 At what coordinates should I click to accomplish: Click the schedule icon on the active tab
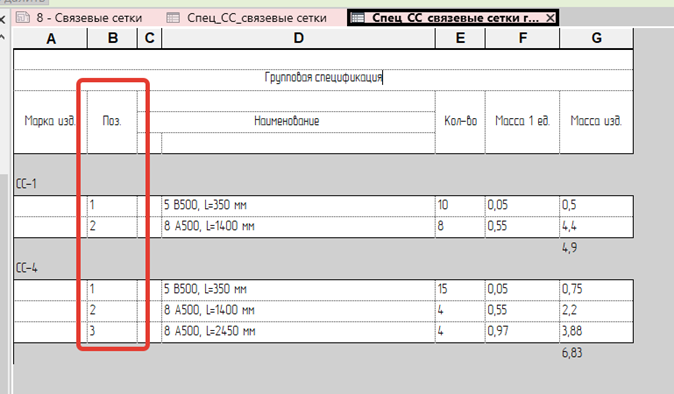pyautogui.click(x=358, y=18)
